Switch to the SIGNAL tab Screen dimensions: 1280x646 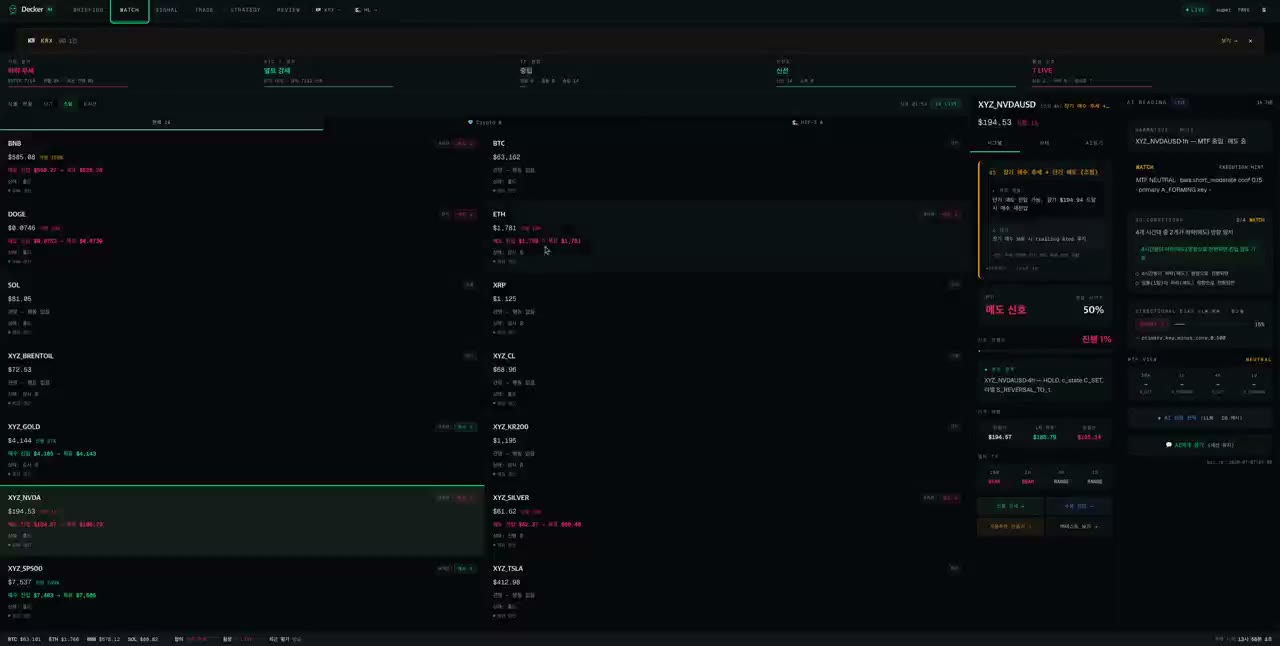click(167, 10)
